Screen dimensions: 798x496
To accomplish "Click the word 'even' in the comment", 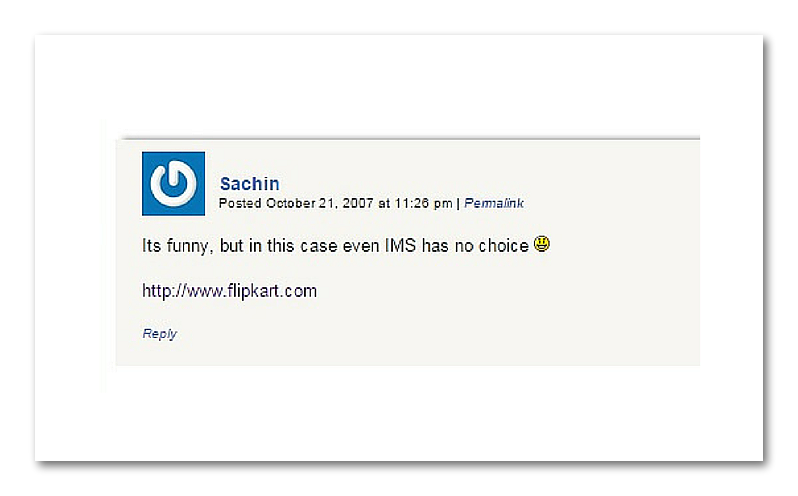I will (361, 246).
